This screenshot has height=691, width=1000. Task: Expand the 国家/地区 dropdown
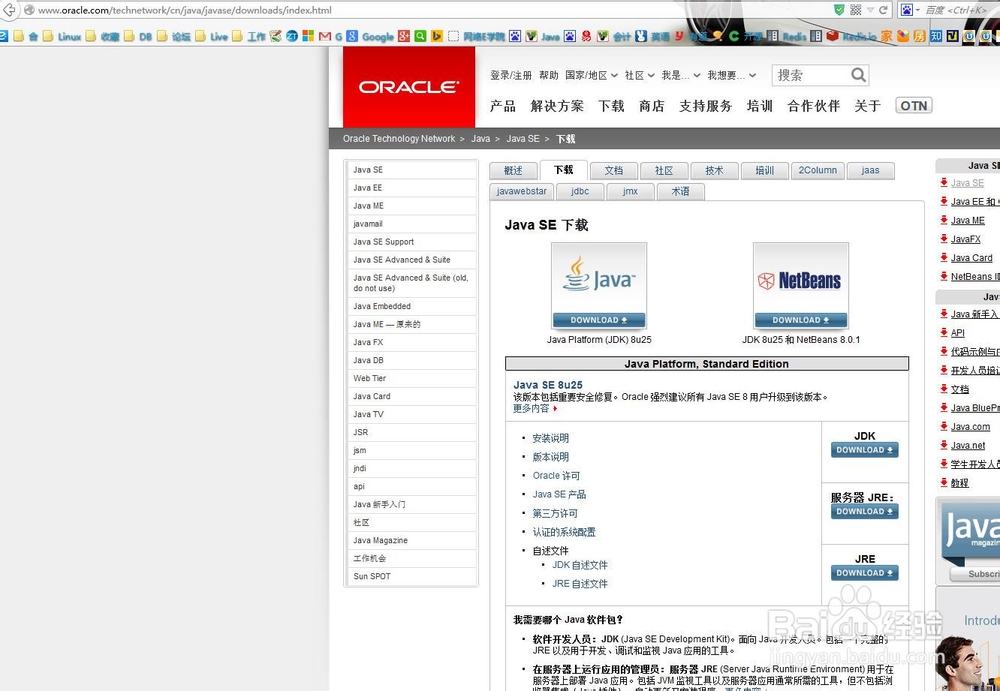(591, 75)
